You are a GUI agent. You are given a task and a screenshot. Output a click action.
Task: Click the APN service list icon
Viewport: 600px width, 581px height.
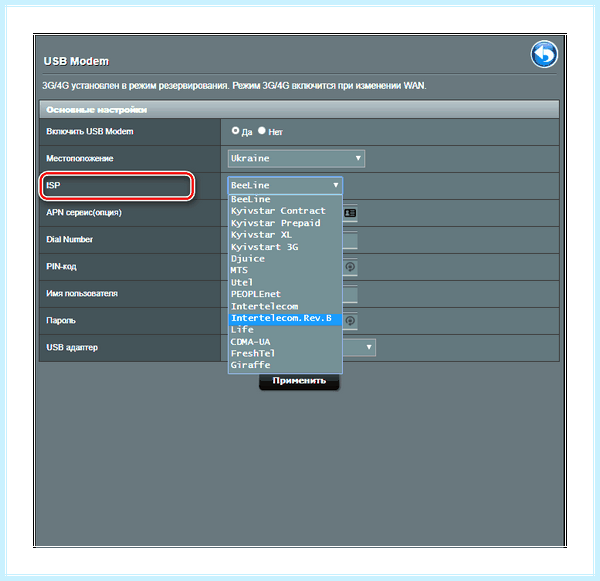pos(350,213)
